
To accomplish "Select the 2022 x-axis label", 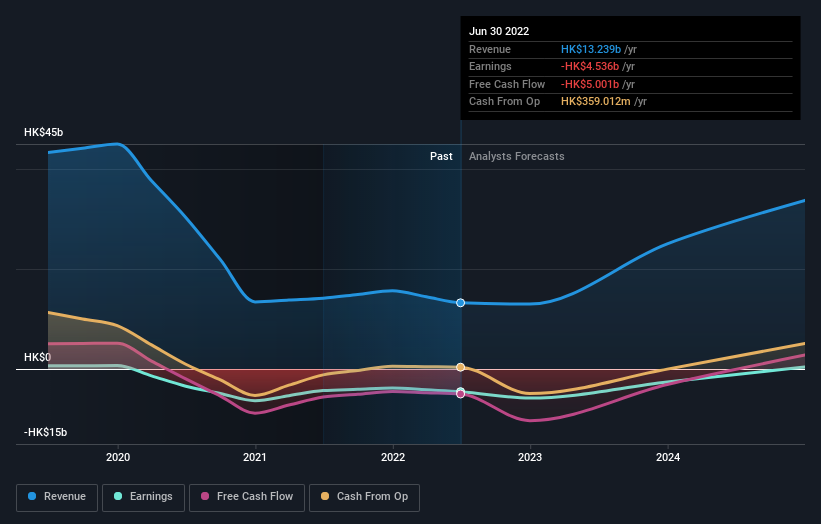I will tap(393, 458).
